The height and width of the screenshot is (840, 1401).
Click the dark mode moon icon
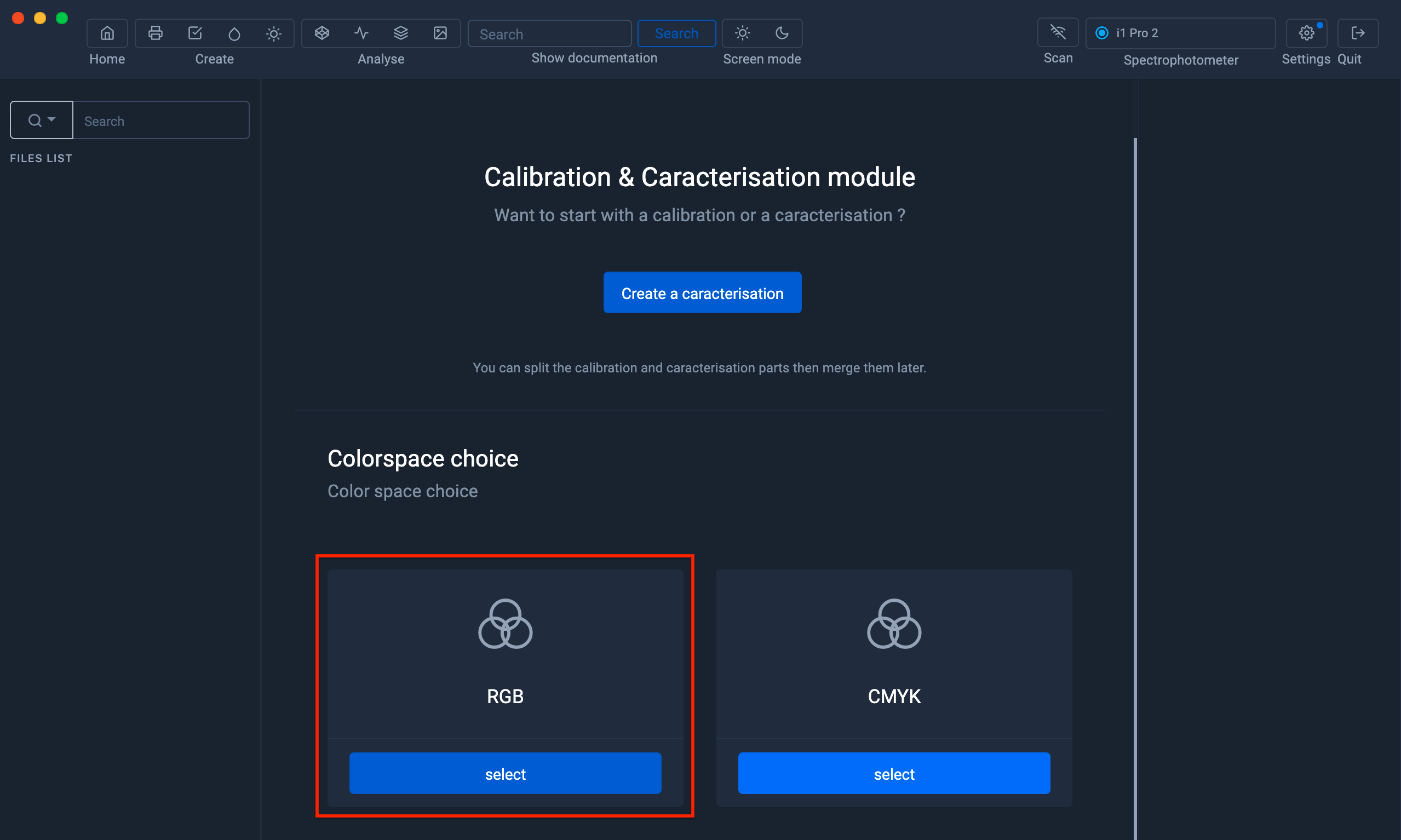pos(782,33)
